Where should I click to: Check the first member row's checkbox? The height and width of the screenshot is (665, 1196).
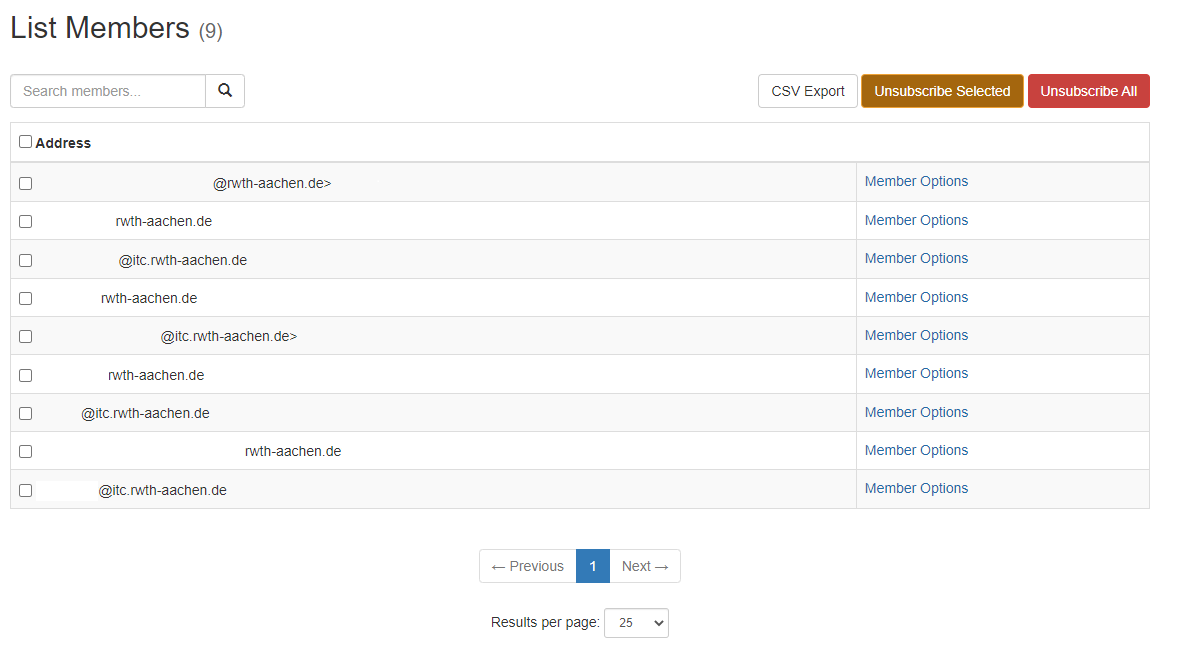click(26, 183)
